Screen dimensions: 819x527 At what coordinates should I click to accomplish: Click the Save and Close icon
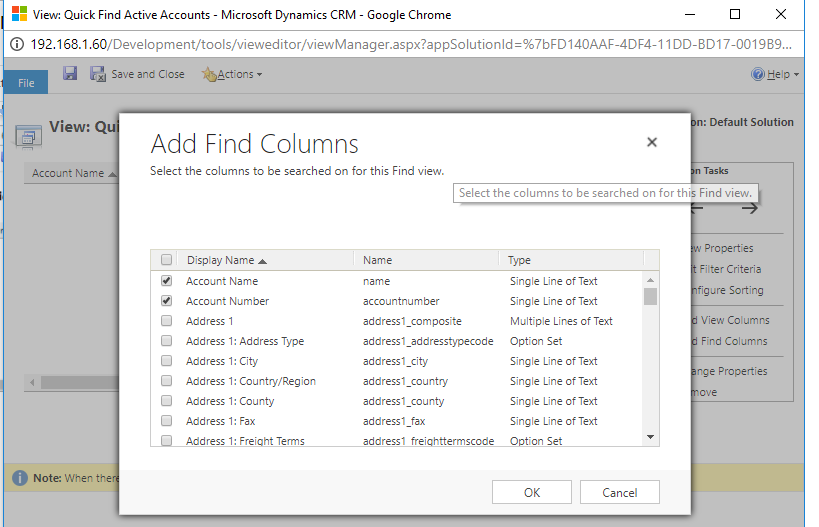click(98, 74)
